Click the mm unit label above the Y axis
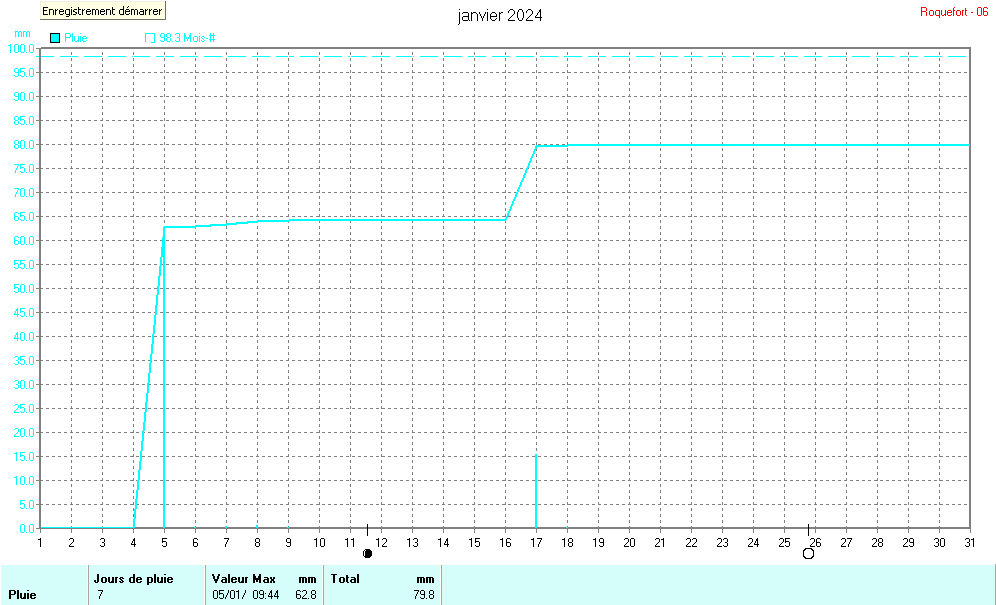Image resolution: width=996 pixels, height=605 pixels. point(22,34)
